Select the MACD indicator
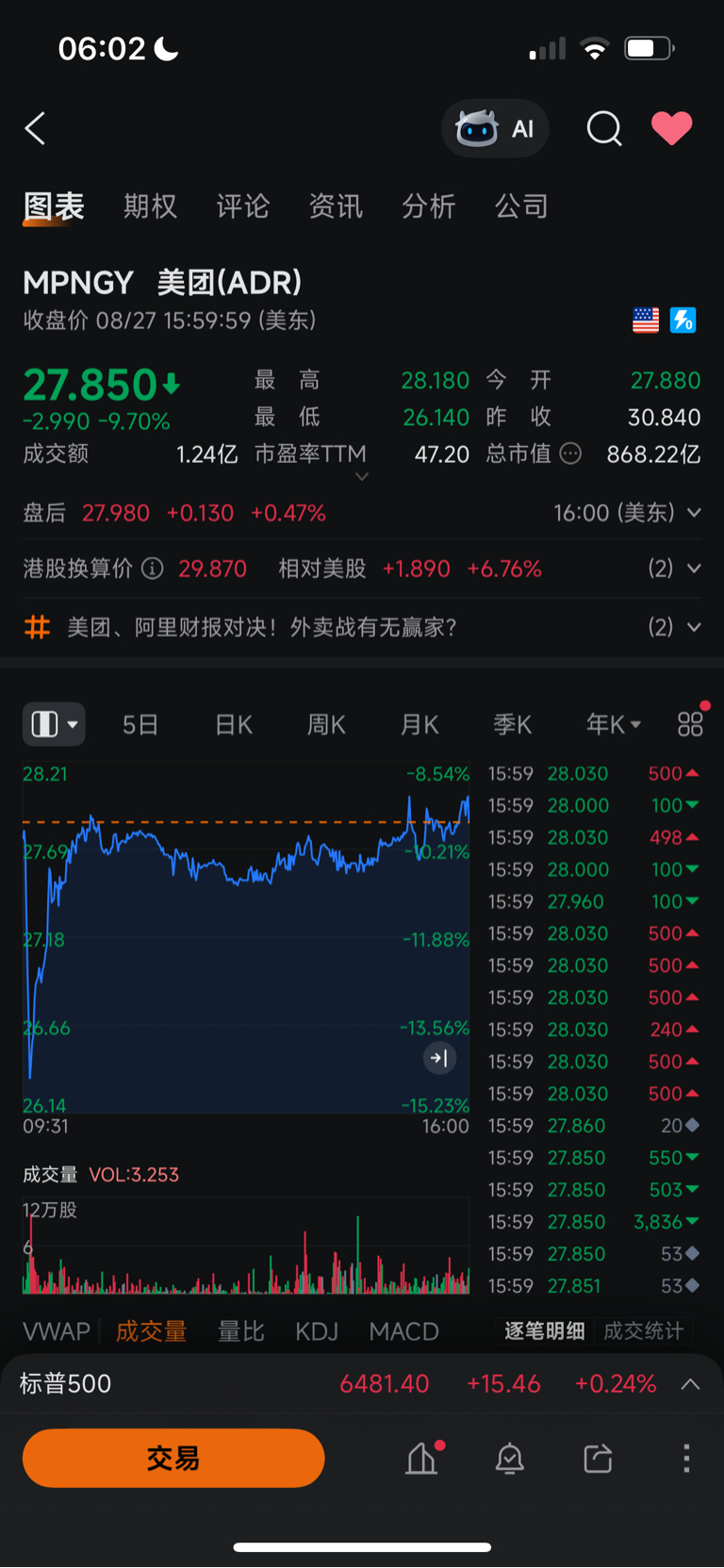724x1568 pixels. pos(404,1331)
